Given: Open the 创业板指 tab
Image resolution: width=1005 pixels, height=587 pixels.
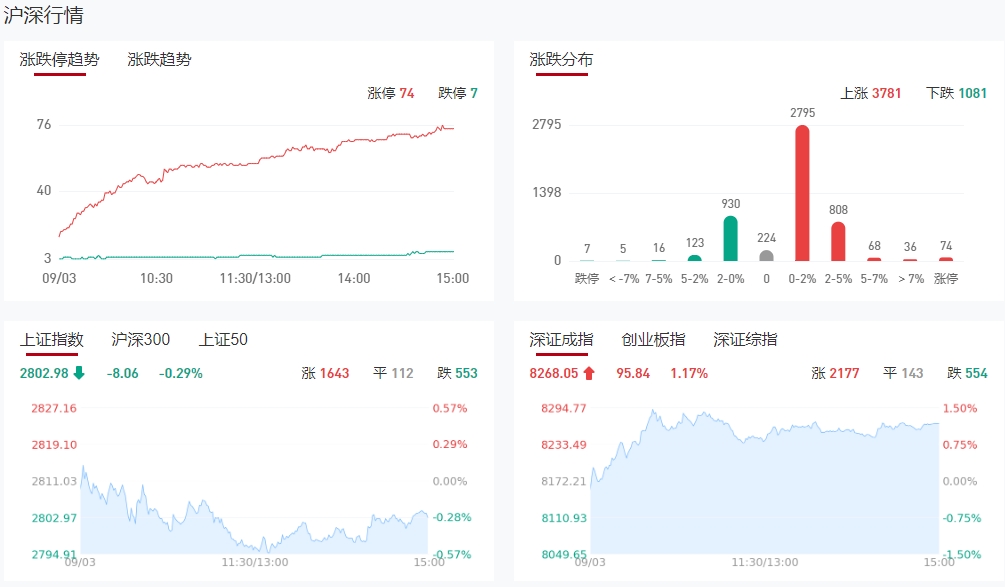Looking at the screenshot, I should (x=653, y=340).
